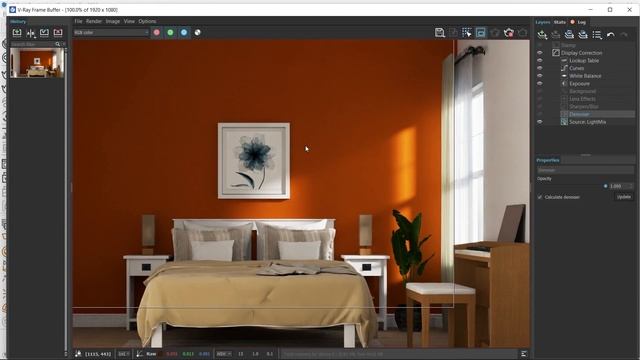640x360 pixels.
Task: Create new layer icon in Layers panel
Action: [542, 35]
